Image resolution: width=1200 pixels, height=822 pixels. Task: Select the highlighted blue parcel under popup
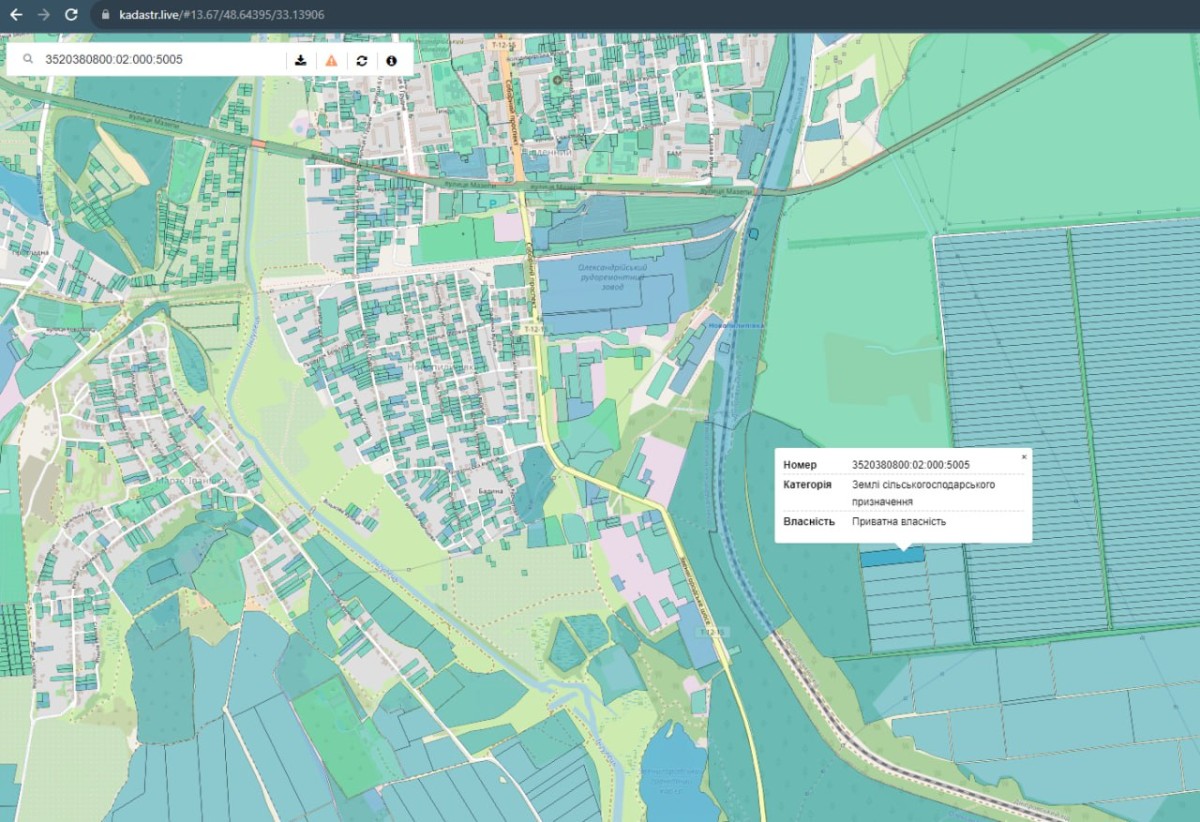coord(892,558)
